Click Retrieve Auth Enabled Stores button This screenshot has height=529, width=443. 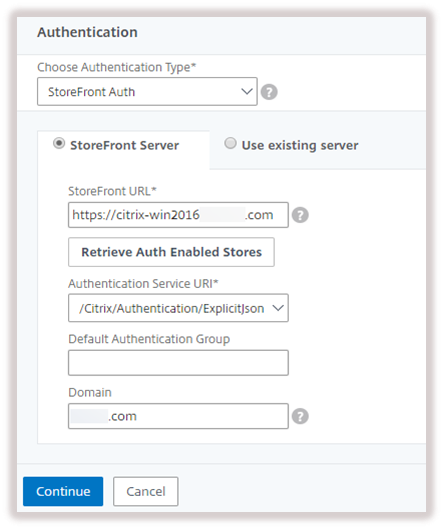[x=171, y=252]
